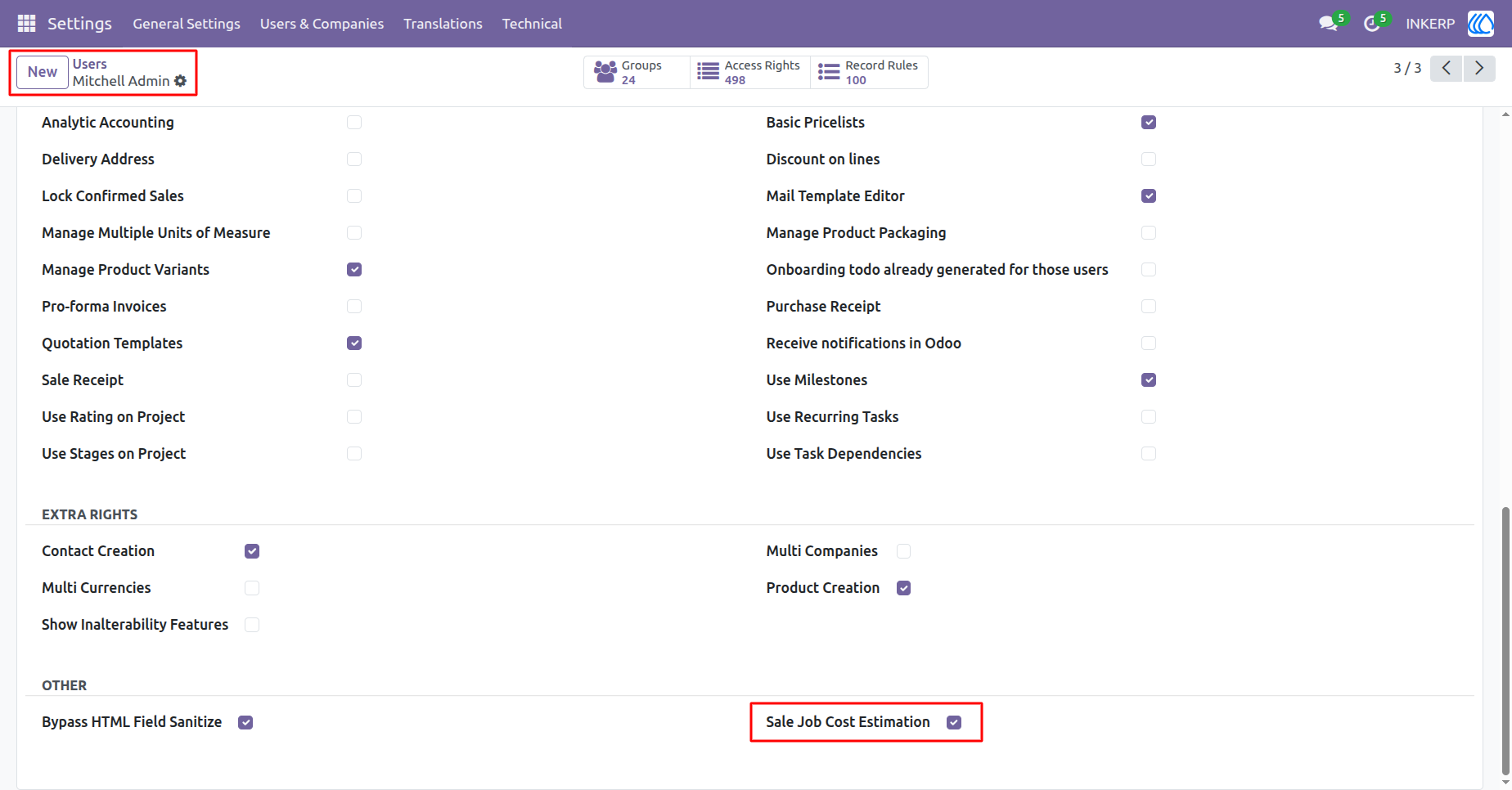
Task: Open the apps grid menu icon
Action: (26, 24)
